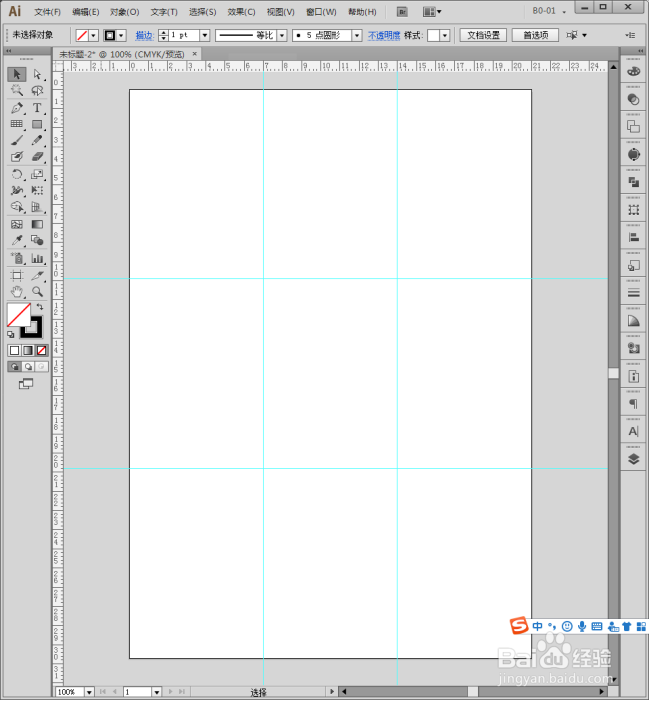
Task: Open fill swatch dropdown in control bar
Action: [93, 35]
